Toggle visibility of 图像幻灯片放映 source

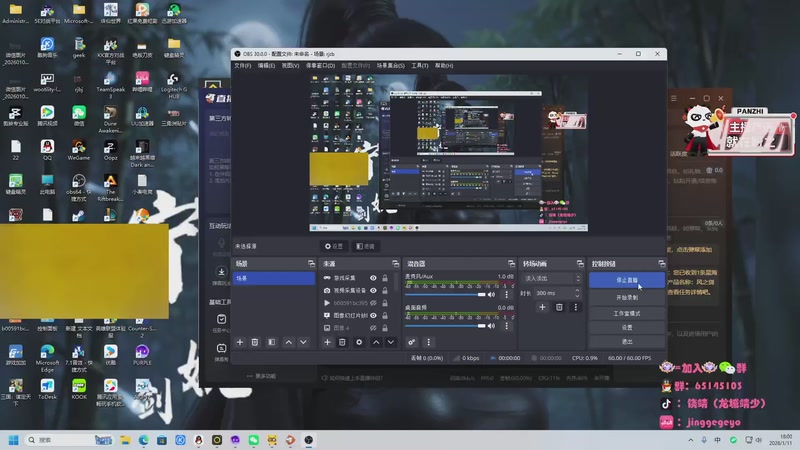point(373,315)
